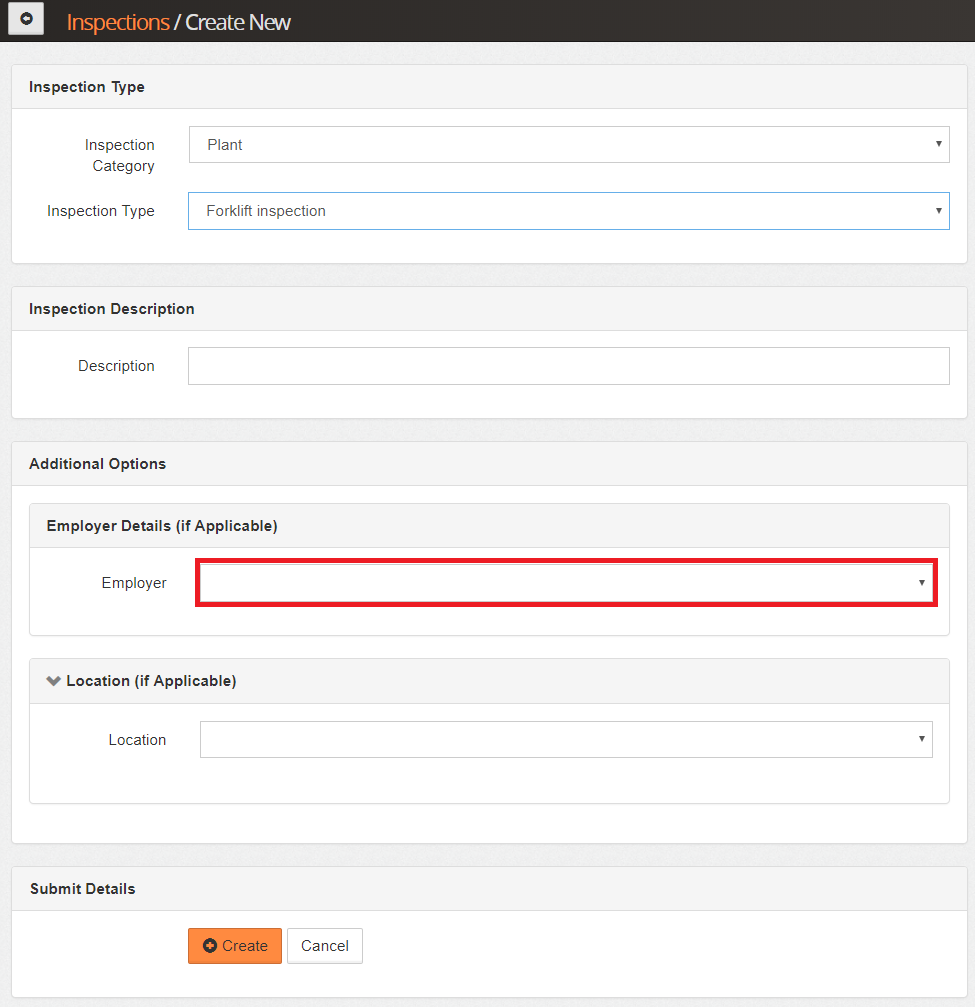Collapse Location section using chevron icon
Image resolution: width=975 pixels, height=1007 pixels.
54,681
